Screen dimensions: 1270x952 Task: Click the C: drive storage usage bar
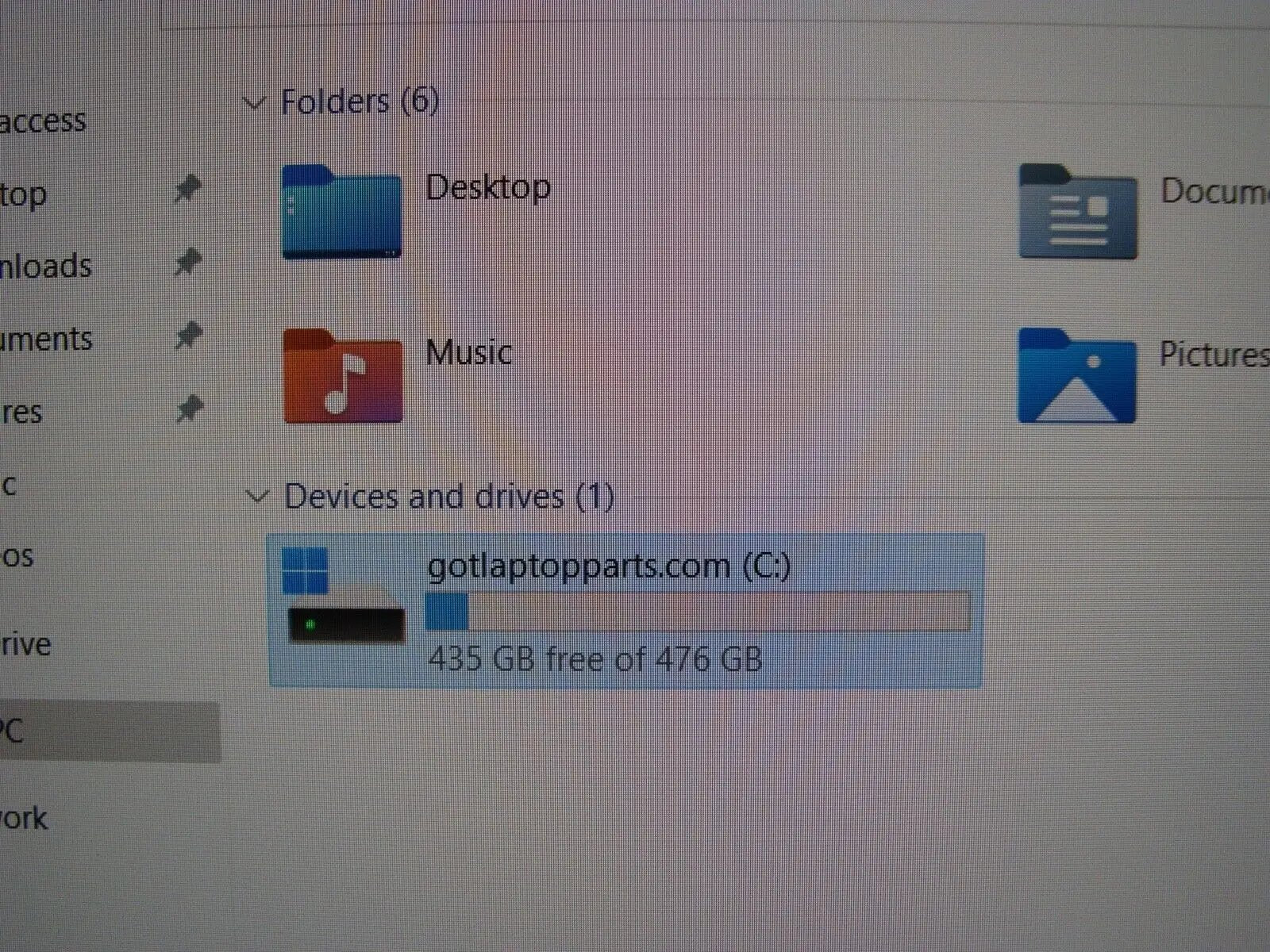(698, 611)
